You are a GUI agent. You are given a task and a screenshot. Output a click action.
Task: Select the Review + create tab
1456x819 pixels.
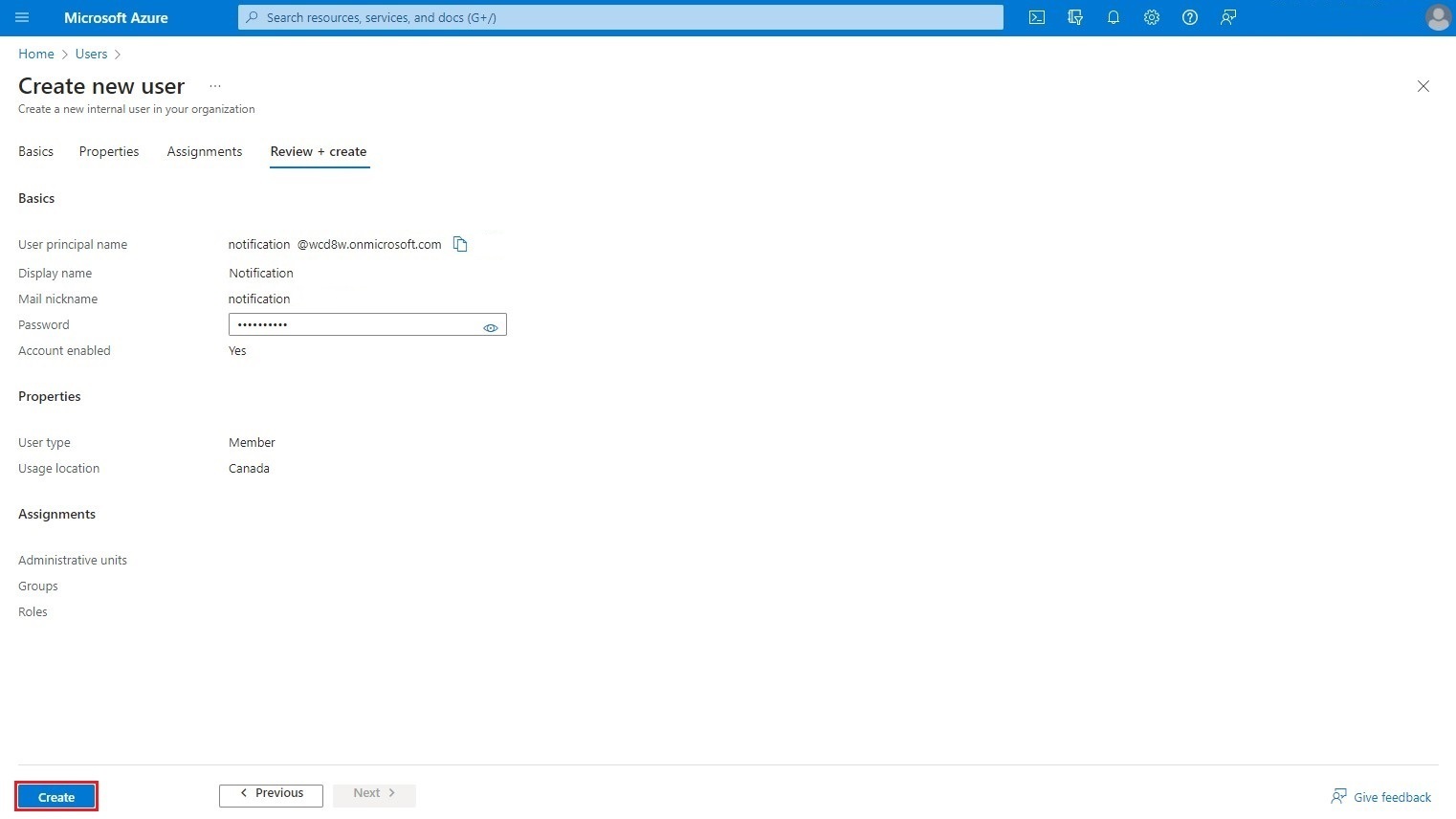coord(319,151)
